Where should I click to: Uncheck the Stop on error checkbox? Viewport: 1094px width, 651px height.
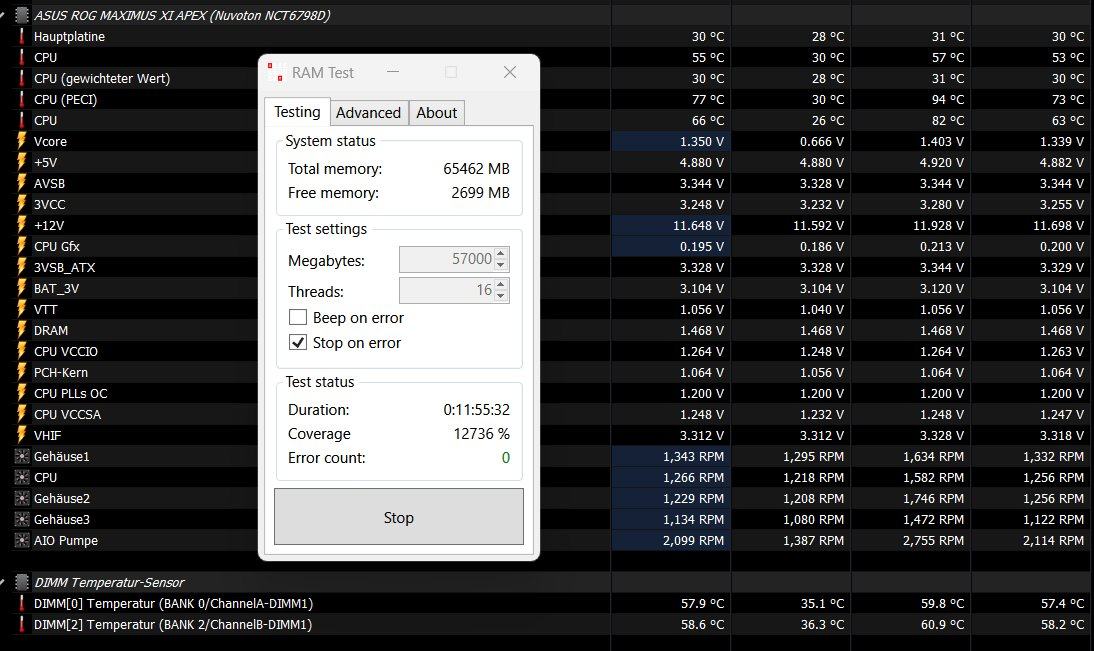pos(298,343)
